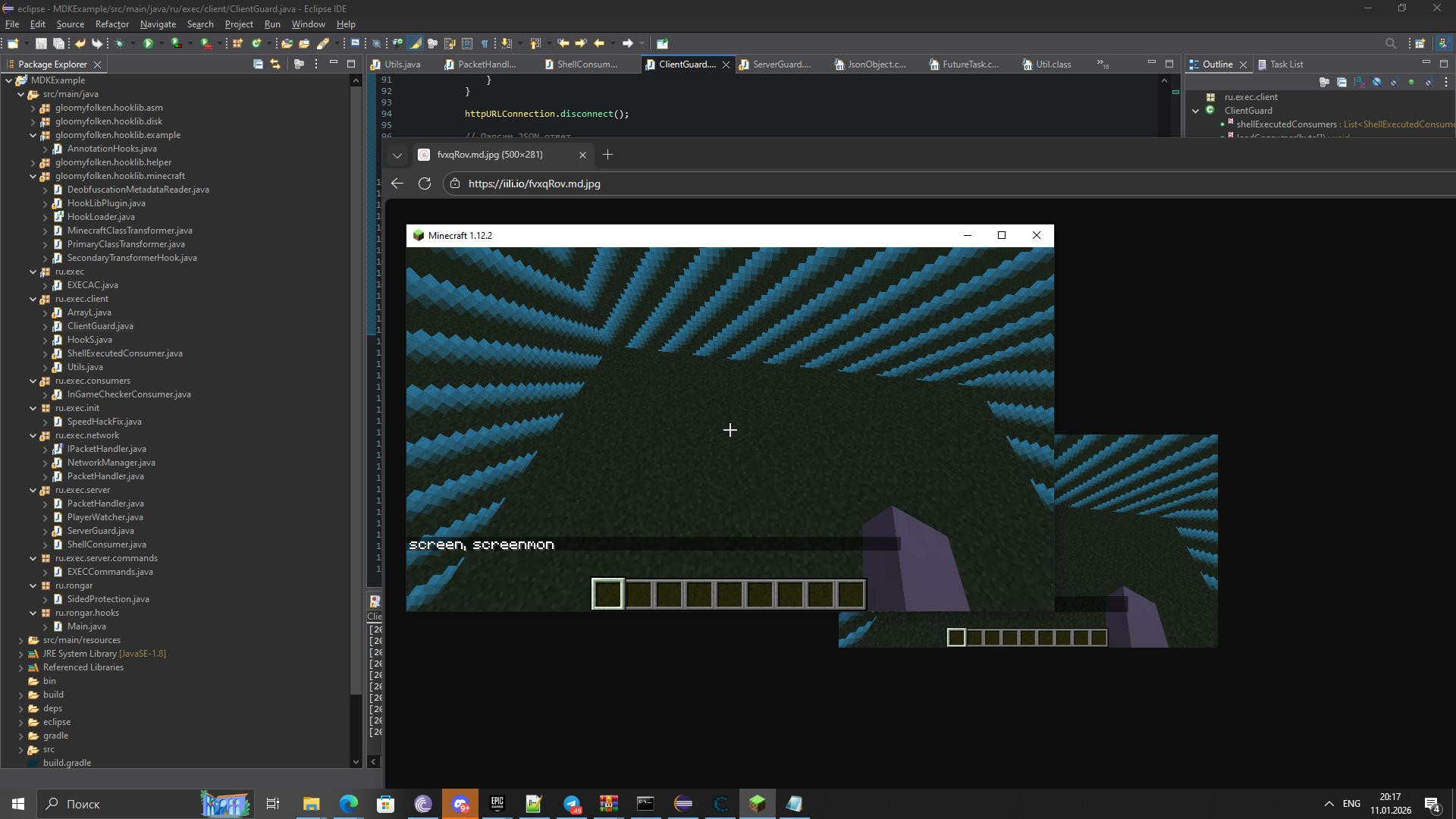Select ServerGuard.java in Package Explorer
This screenshot has width=1456, height=819.
pos(100,531)
